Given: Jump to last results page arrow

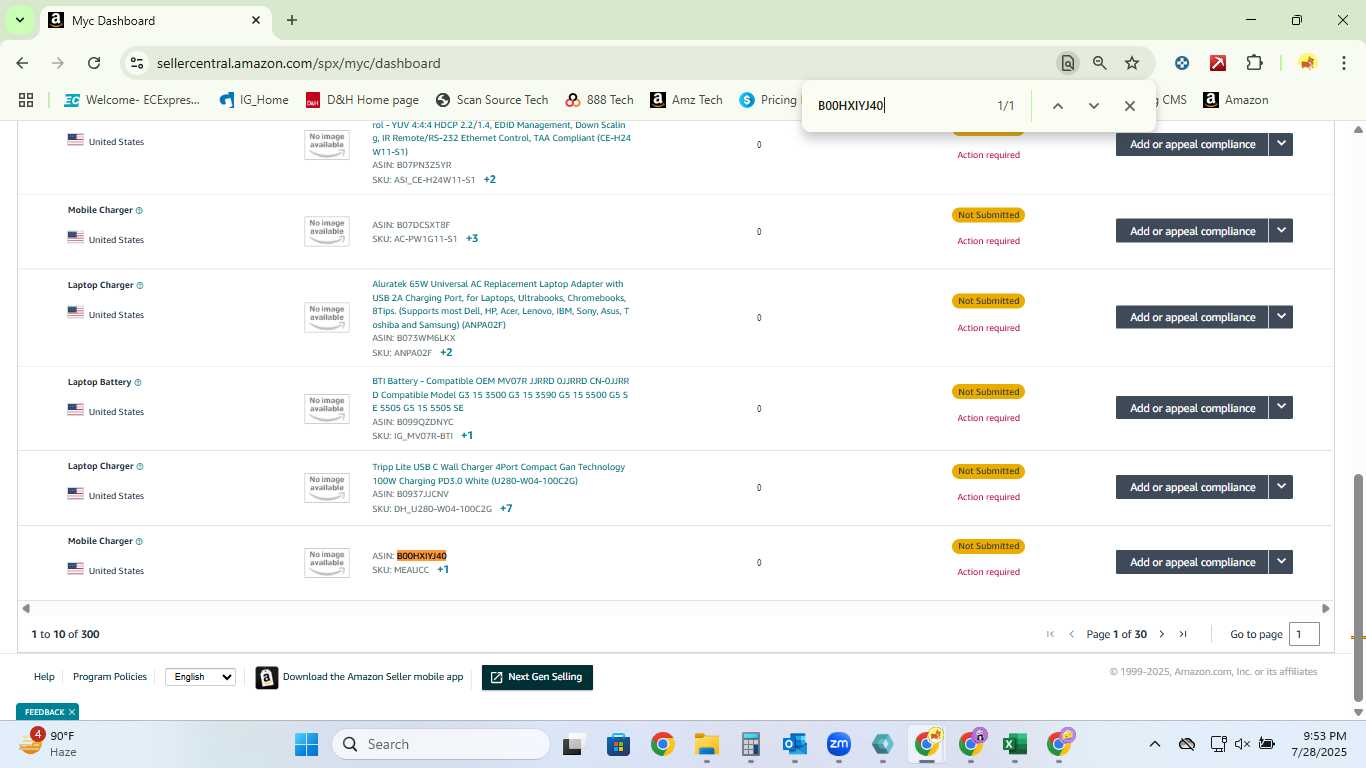Looking at the screenshot, I should tap(1183, 634).
